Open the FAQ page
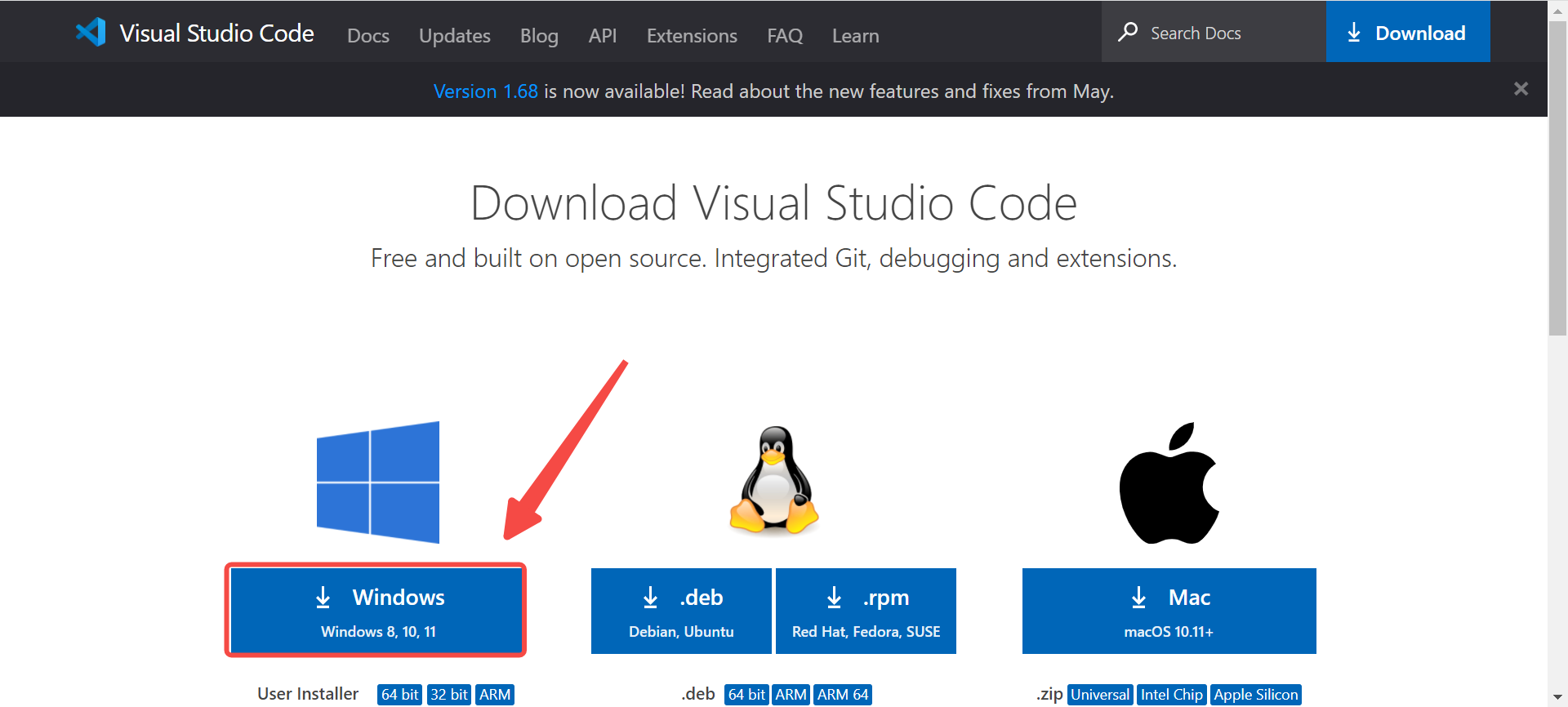1568x707 pixels. pos(785,36)
